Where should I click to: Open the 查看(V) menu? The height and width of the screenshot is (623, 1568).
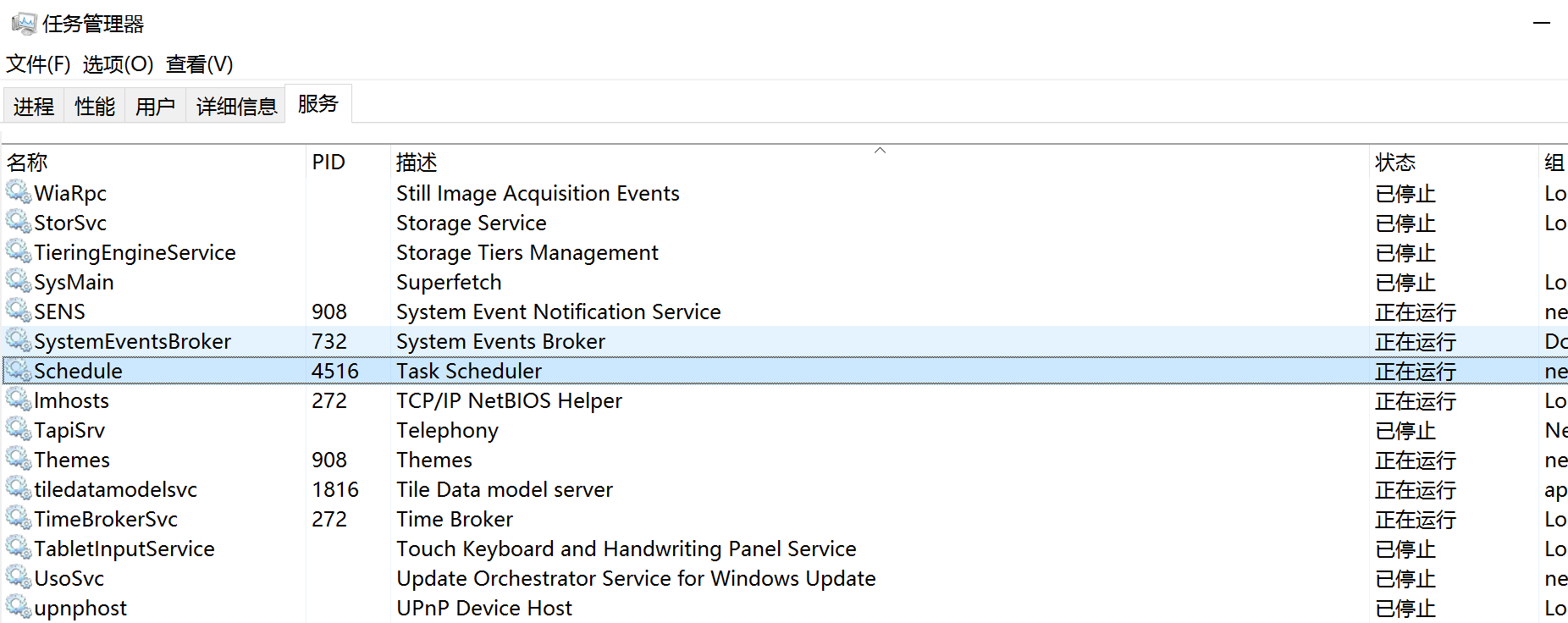pyautogui.click(x=199, y=64)
